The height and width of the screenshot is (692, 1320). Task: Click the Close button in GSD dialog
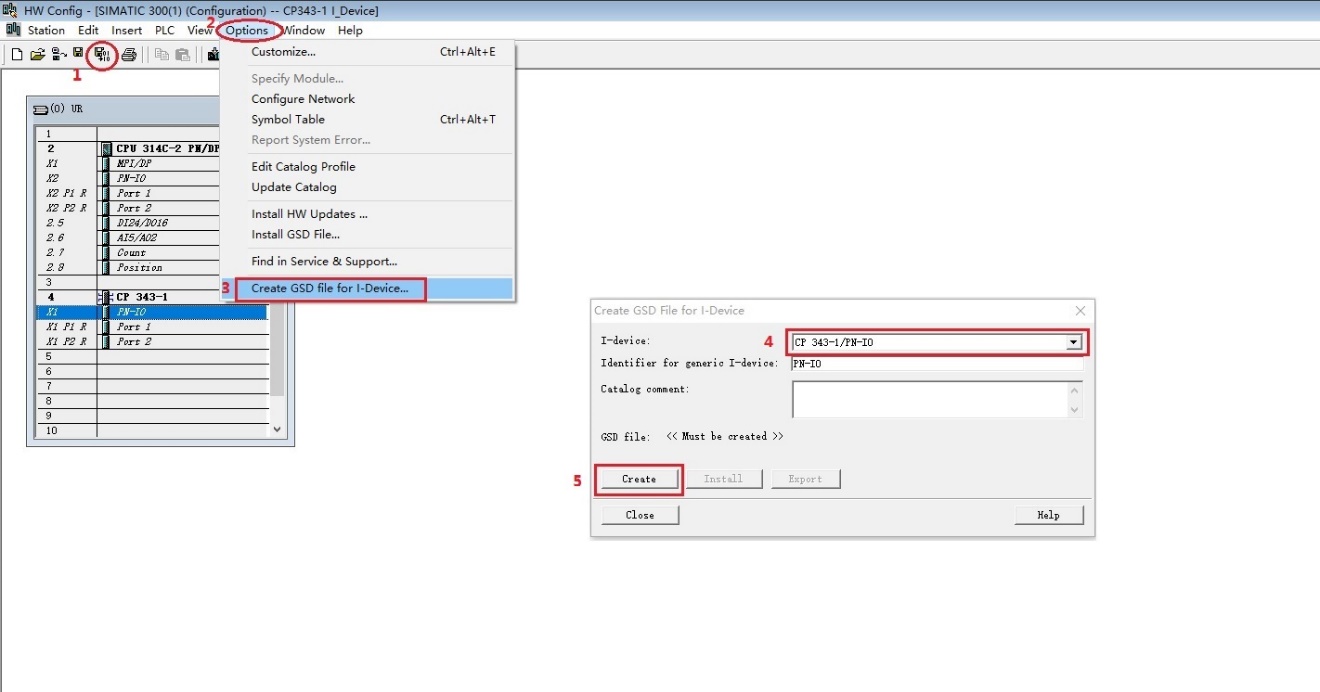click(640, 515)
